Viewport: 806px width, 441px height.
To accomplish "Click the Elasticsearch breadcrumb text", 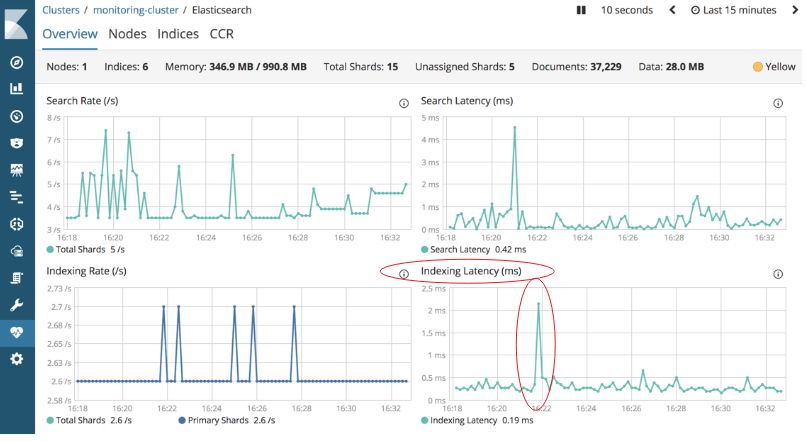I will (x=222, y=10).
